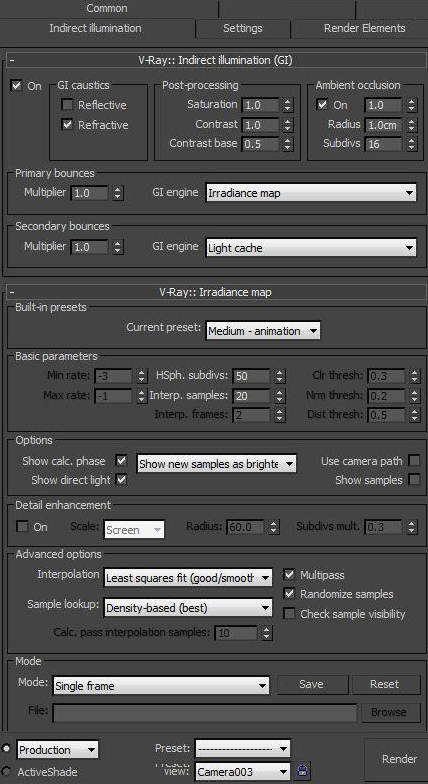Open the Production render mode dropdown
The image size is (428, 784).
pos(58,750)
